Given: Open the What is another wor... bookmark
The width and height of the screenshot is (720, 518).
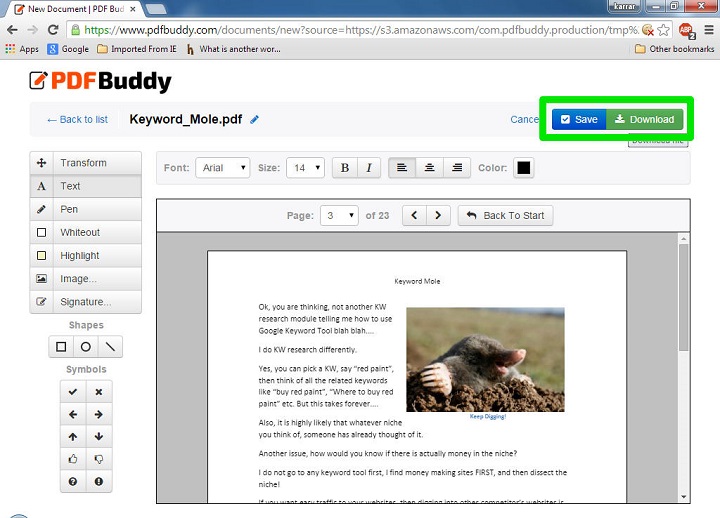Looking at the screenshot, I should [233, 49].
